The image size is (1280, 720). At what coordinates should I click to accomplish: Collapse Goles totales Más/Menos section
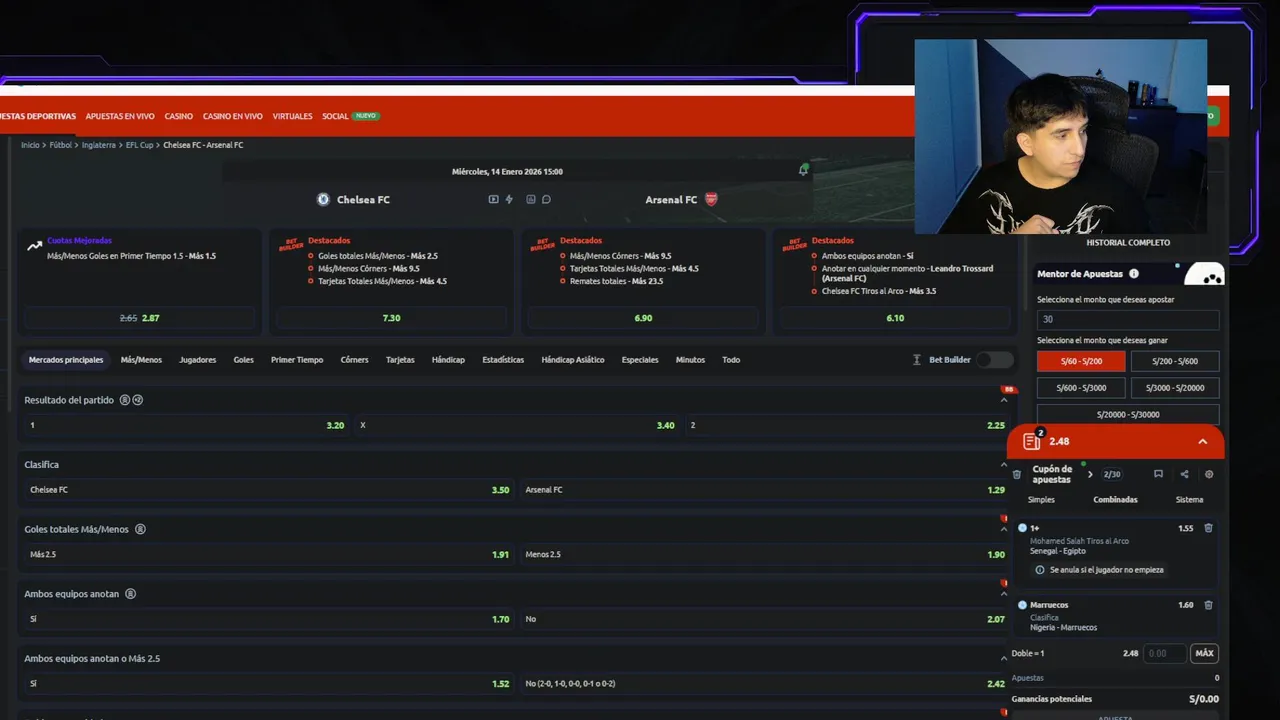click(x=1004, y=529)
